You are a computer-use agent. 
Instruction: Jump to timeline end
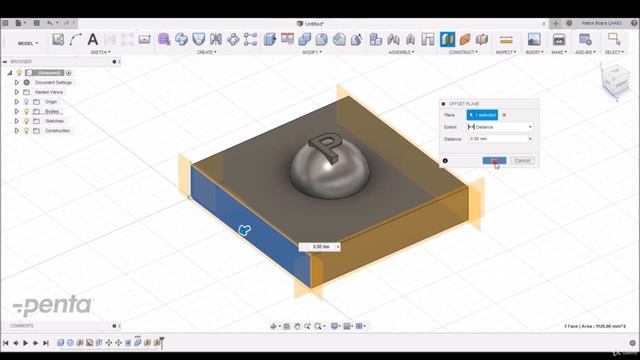click(x=46, y=343)
